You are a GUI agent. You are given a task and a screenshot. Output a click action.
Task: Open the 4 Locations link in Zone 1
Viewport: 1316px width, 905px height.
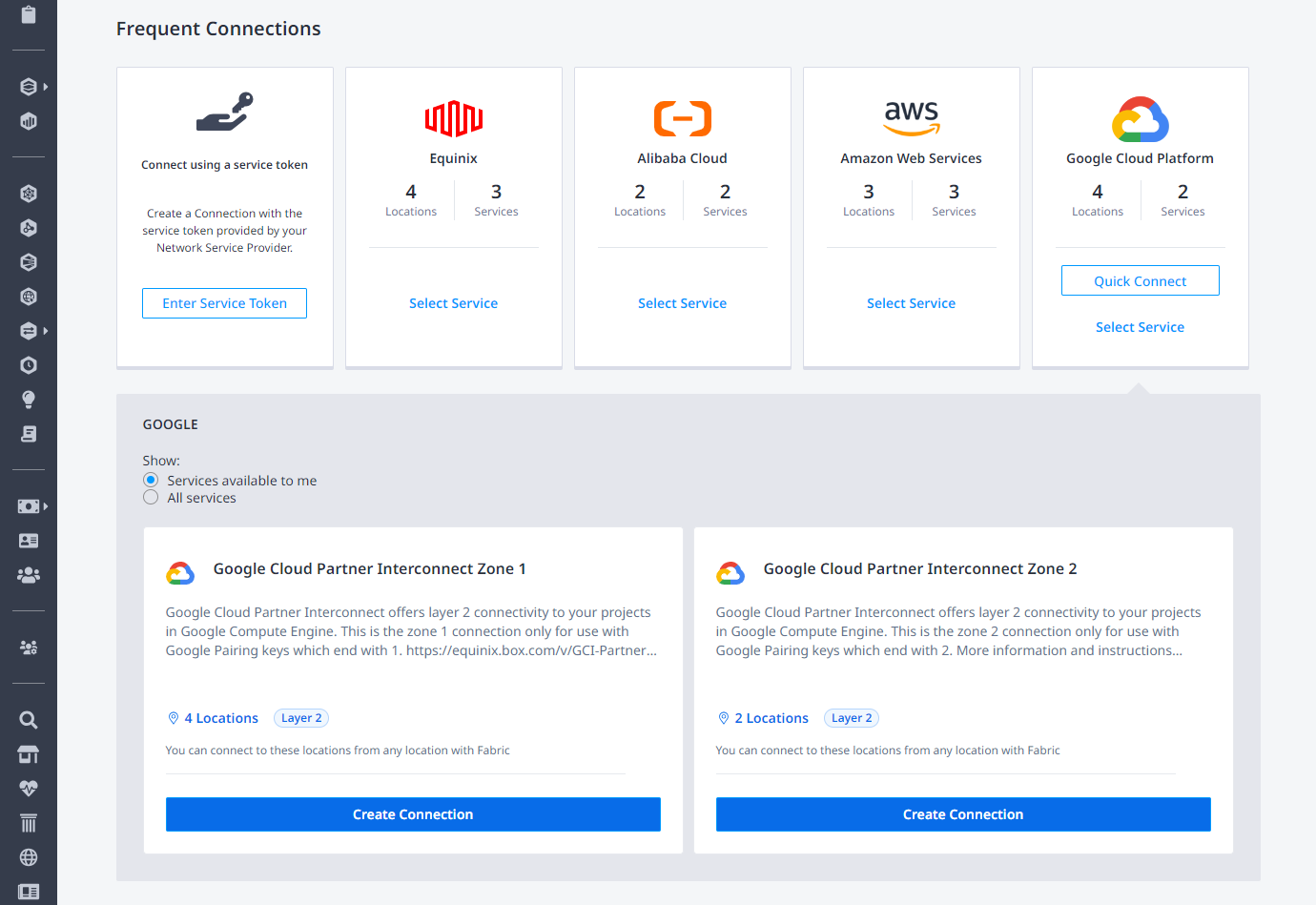(221, 718)
